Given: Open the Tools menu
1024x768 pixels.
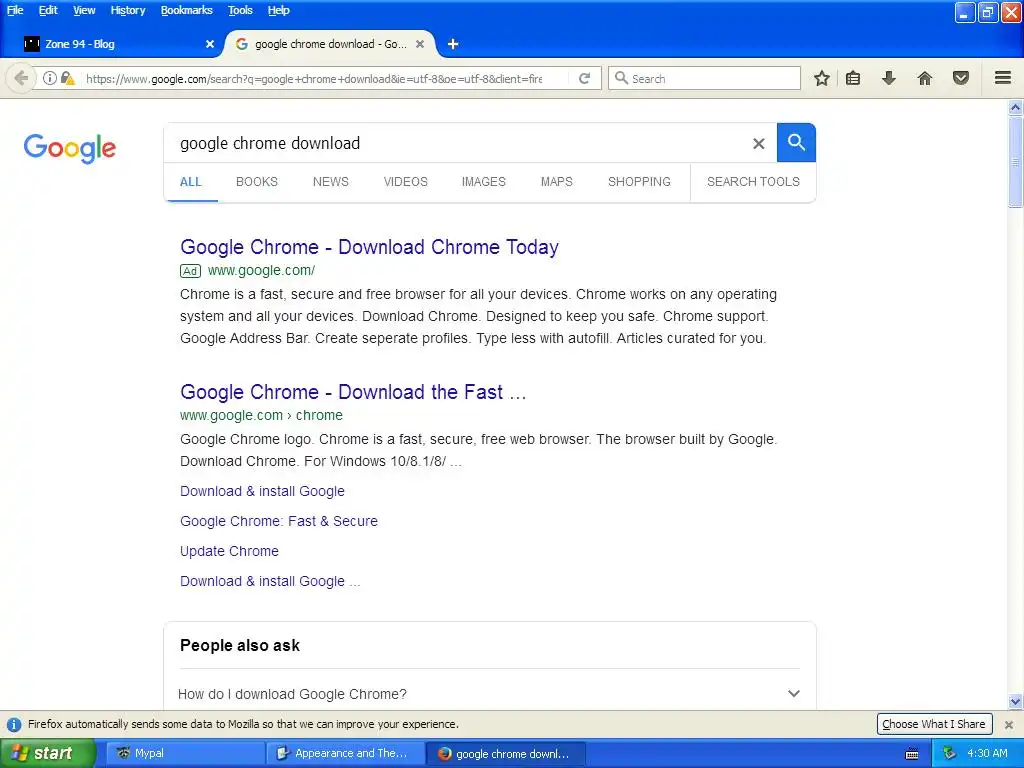Looking at the screenshot, I should coord(240,10).
